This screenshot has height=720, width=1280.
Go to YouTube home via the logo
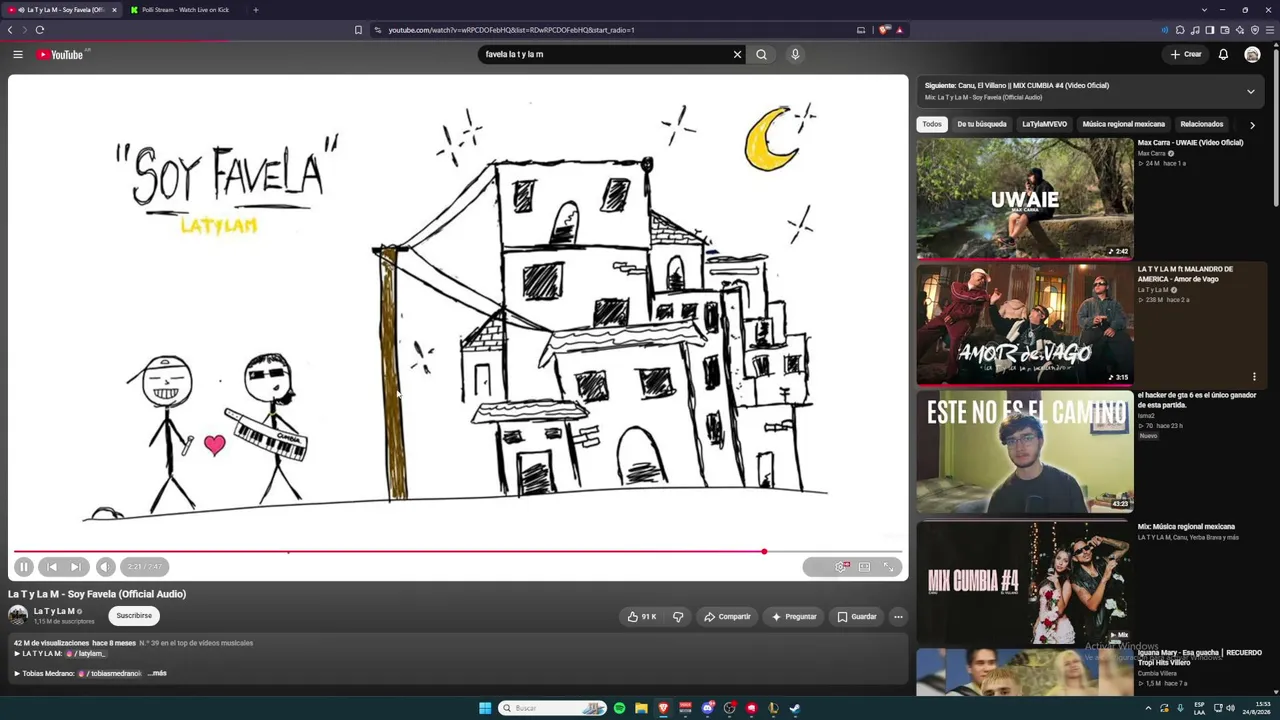tap(60, 54)
